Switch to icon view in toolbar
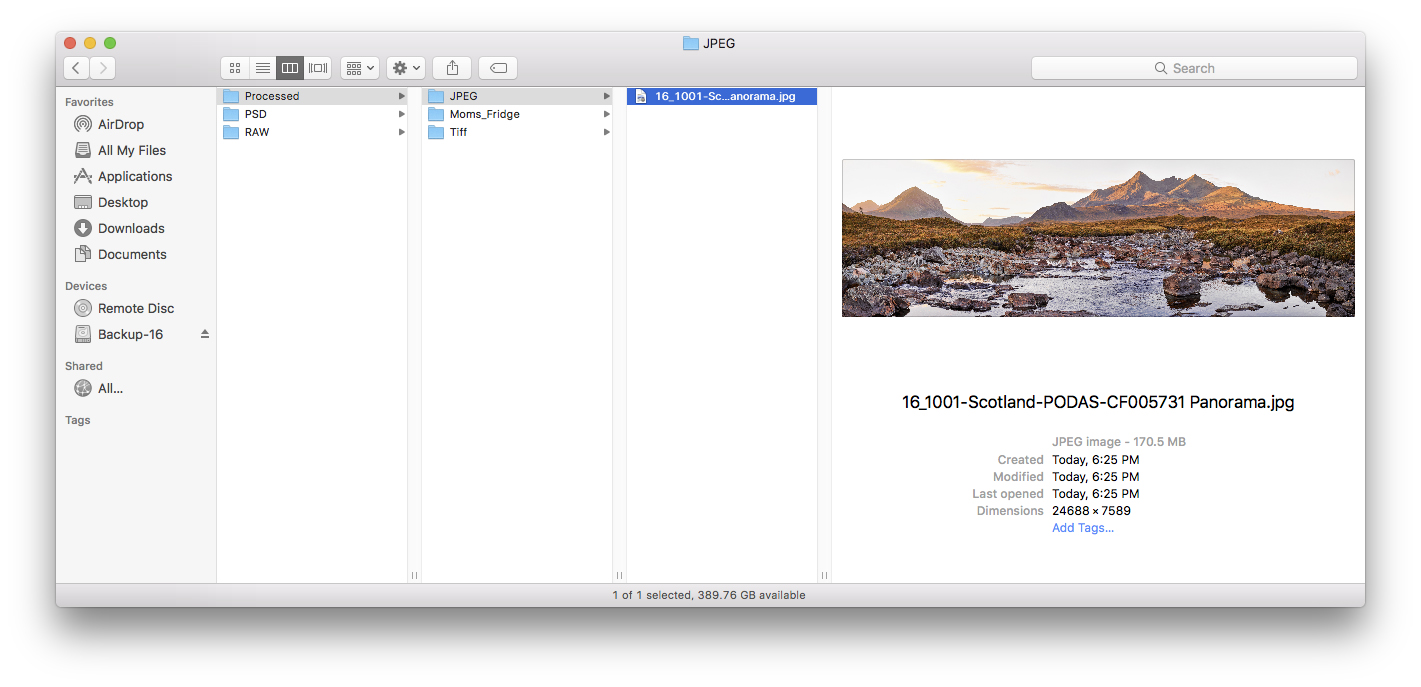Image resolution: width=1421 pixels, height=687 pixels. (235, 68)
